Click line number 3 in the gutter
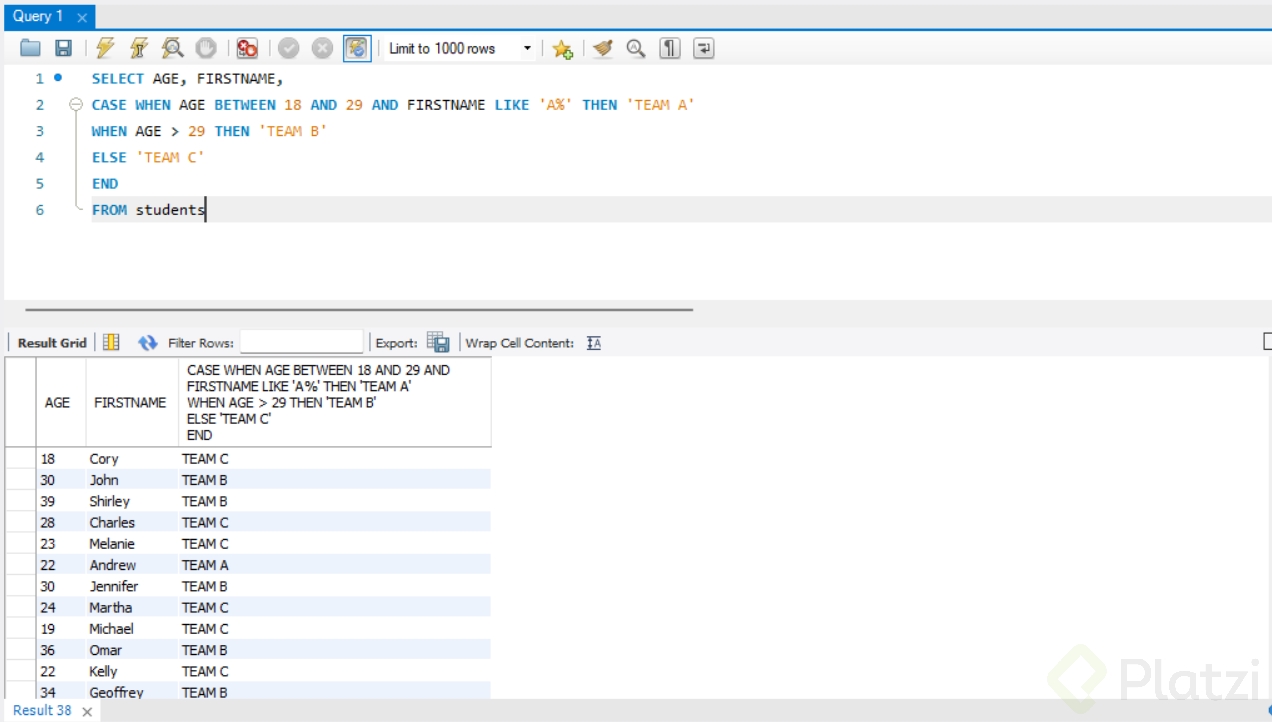The image size is (1272, 722). coord(40,131)
